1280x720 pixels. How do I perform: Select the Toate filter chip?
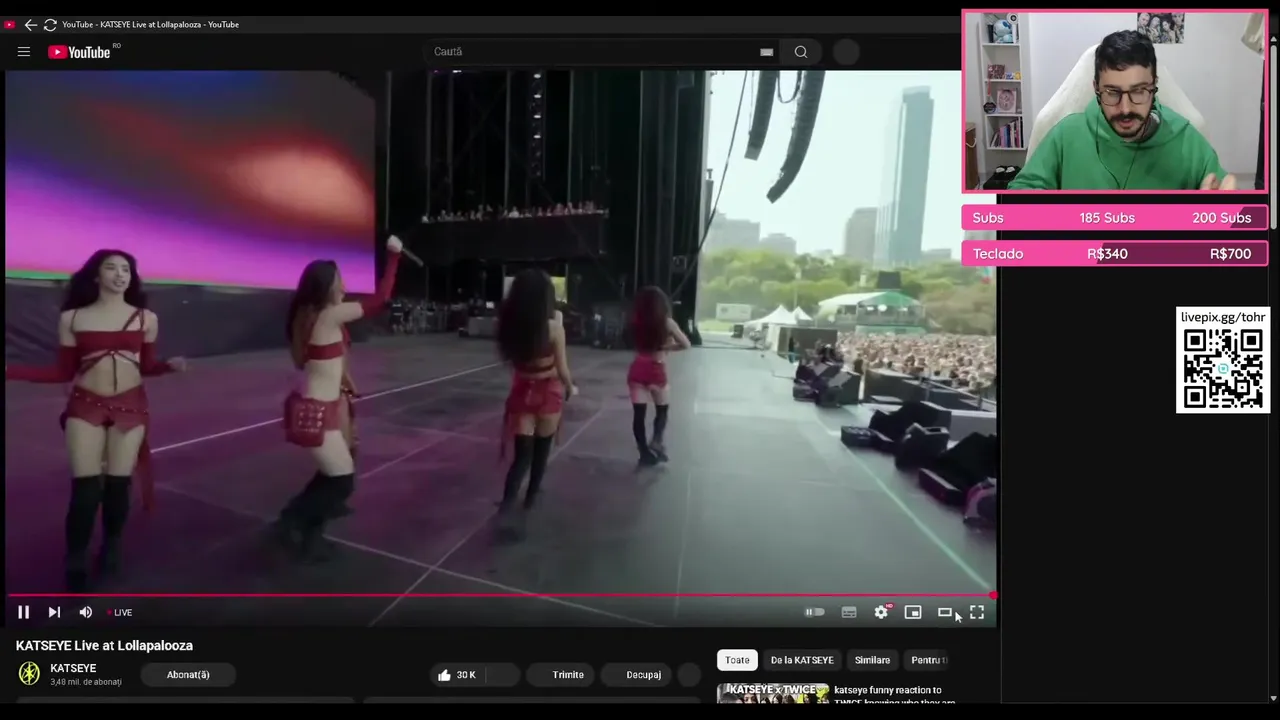737,660
